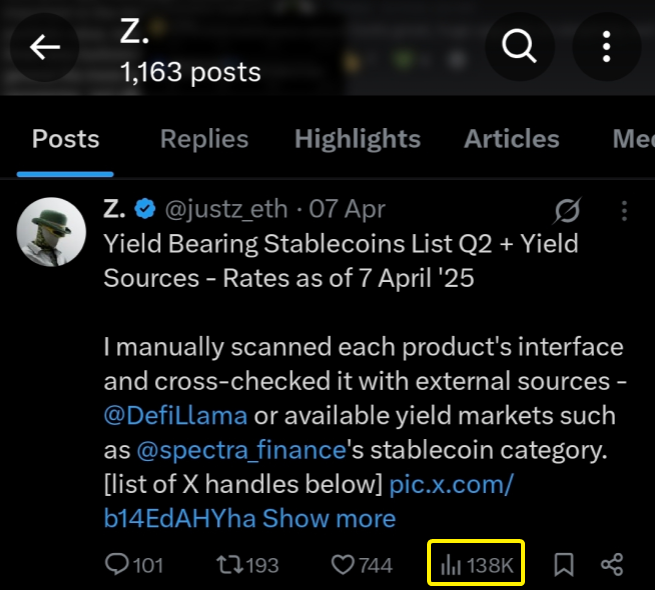Switch to the Replies tab
Image resolution: width=655 pixels, height=590 pixels.
tap(204, 139)
